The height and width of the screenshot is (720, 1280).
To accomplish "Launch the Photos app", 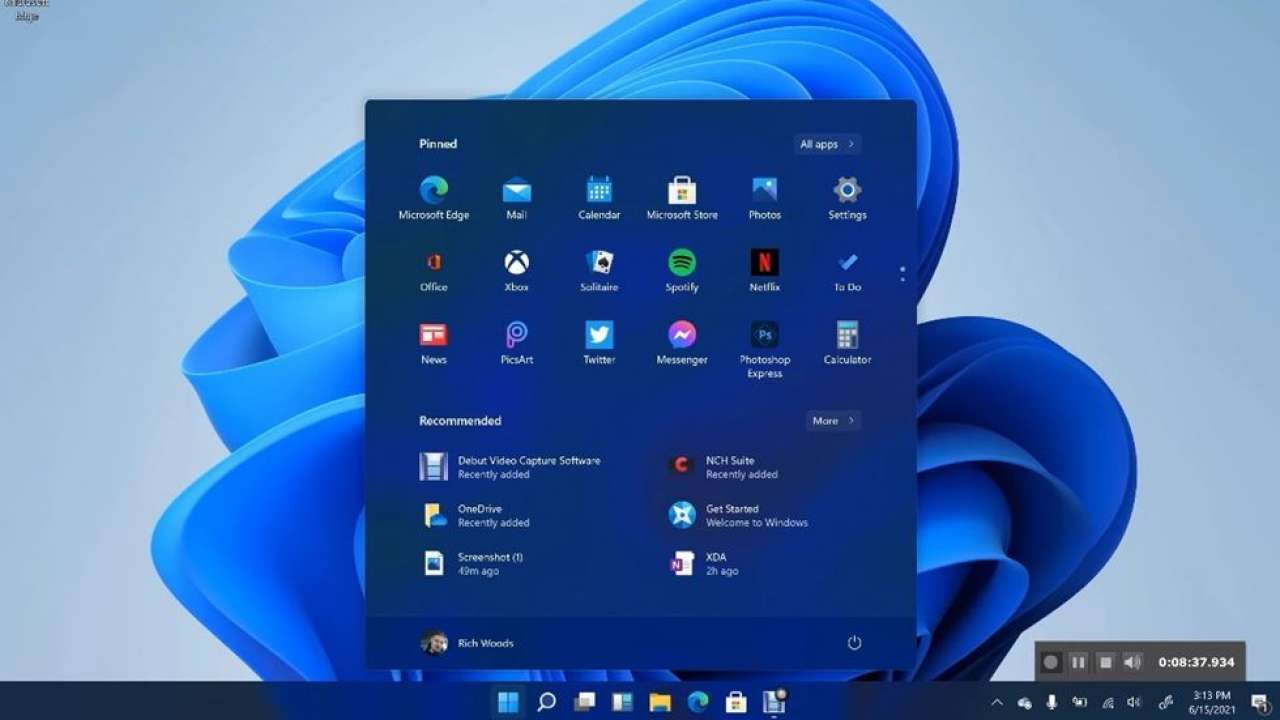I will click(x=765, y=198).
